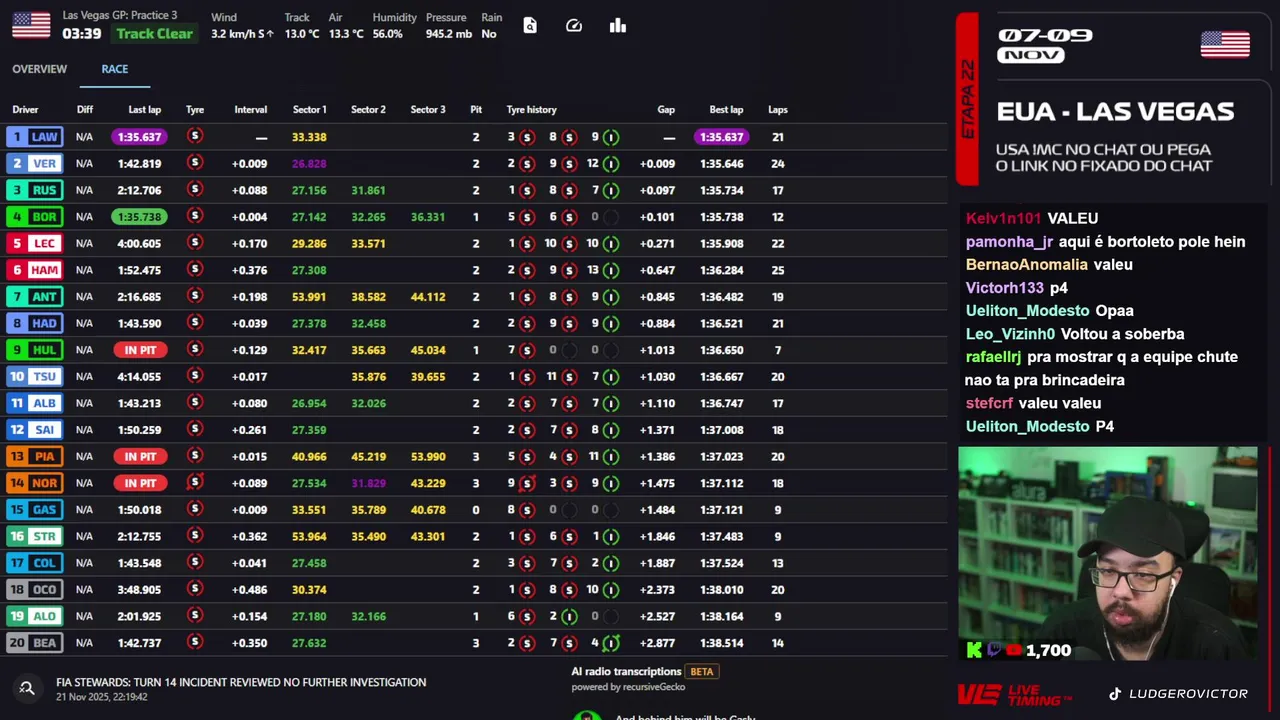Click the streamer webcam thumbnail
1280x720 pixels.
(x=1107, y=554)
